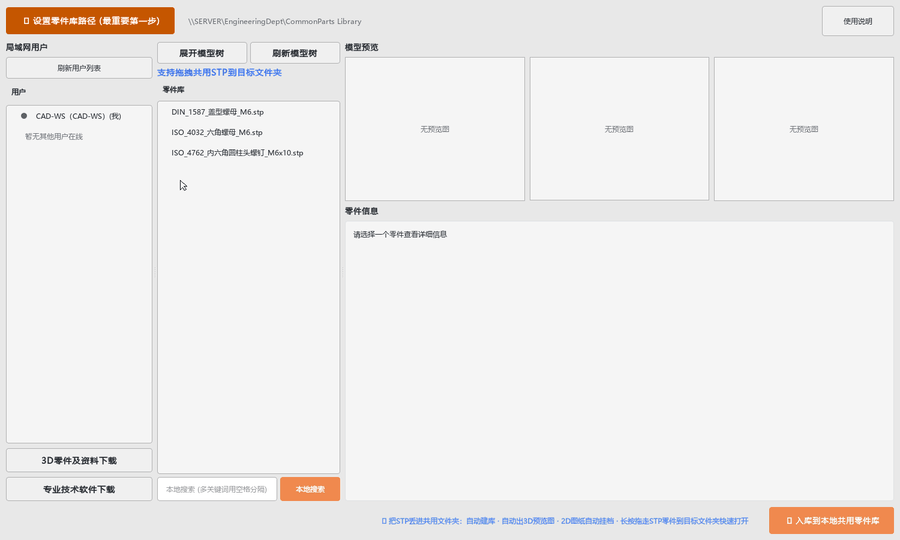Click the library path \\SERVER\EngineeringDept text

(274, 21)
